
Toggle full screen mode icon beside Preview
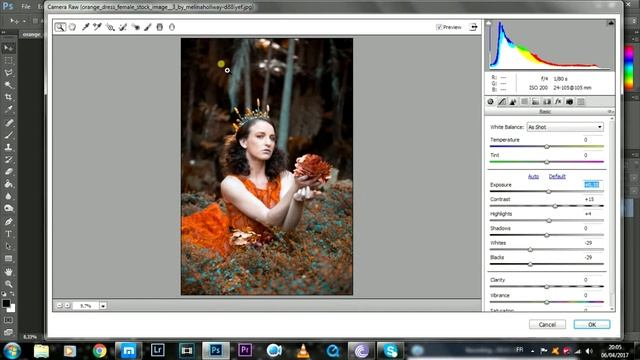pyautogui.click(x=473, y=27)
